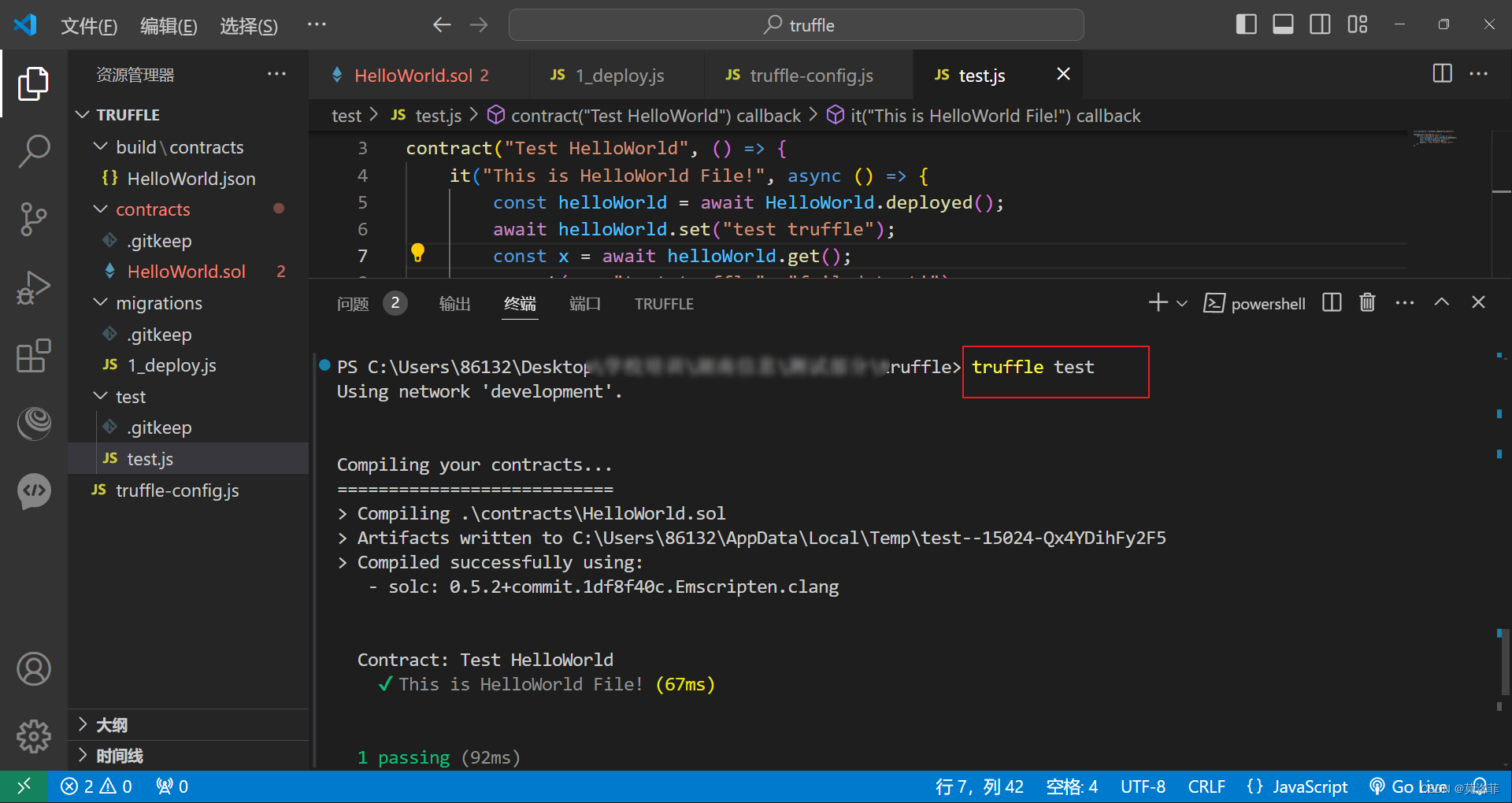The height and width of the screenshot is (803, 1512).
Task: Open the Explorer view in the activity bar
Action: pos(33,83)
